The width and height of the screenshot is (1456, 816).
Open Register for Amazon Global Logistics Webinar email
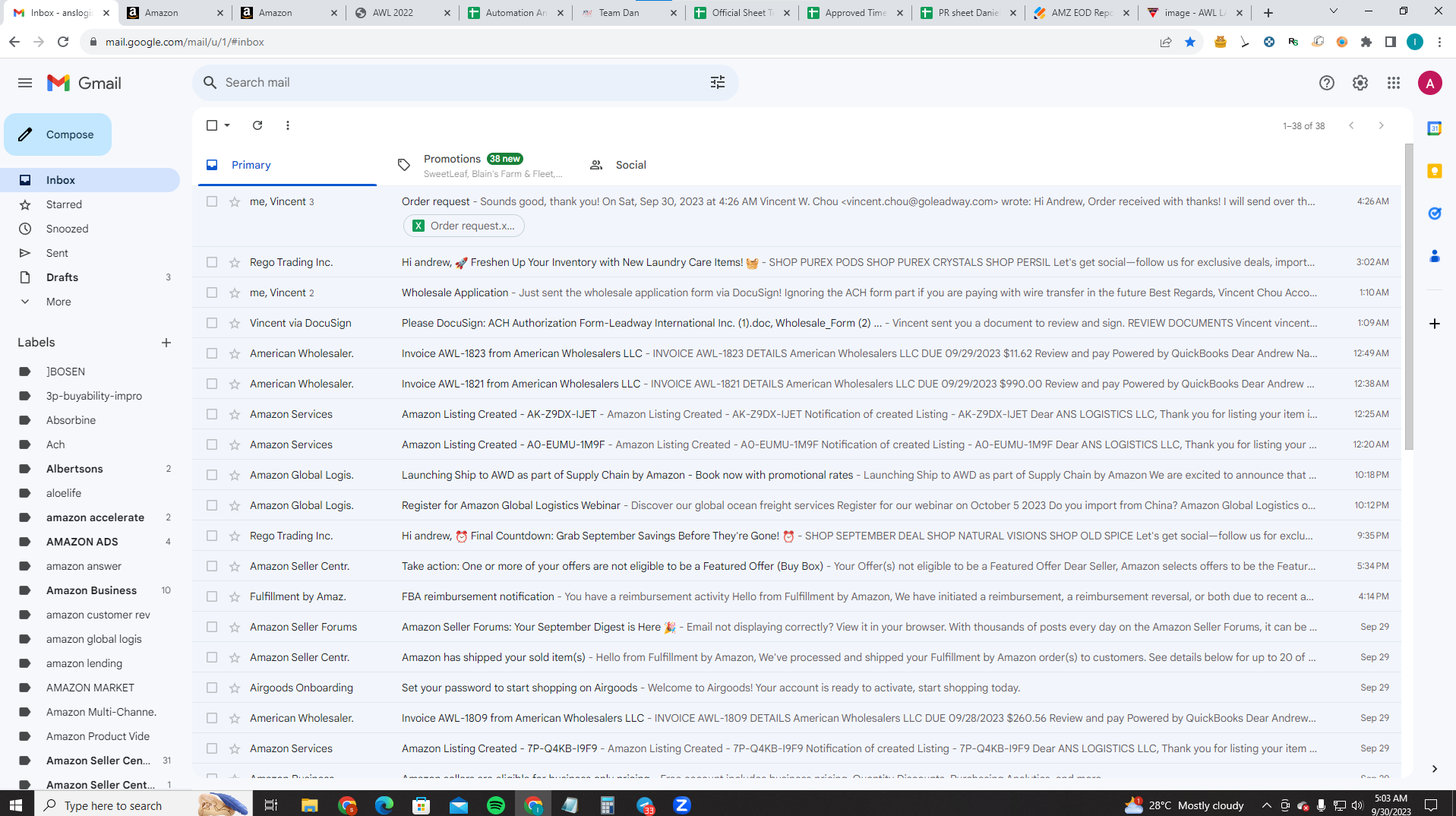click(x=797, y=505)
